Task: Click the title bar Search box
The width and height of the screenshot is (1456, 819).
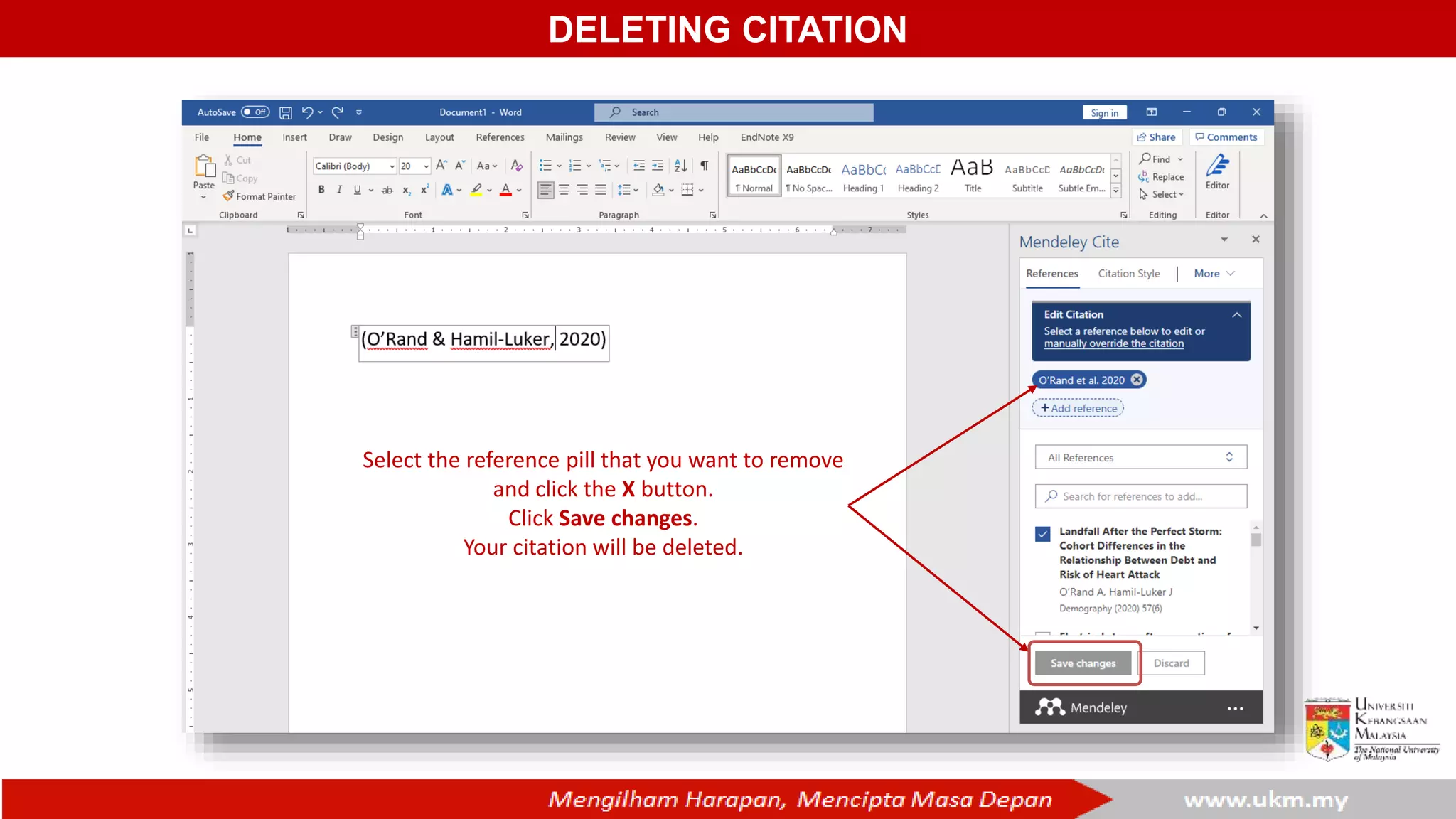Action: click(x=734, y=112)
